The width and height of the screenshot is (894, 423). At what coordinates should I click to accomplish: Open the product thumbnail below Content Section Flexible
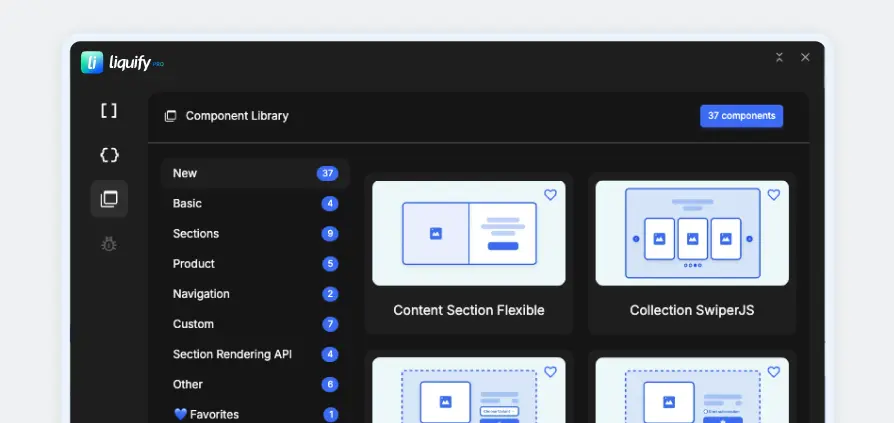[469, 391]
